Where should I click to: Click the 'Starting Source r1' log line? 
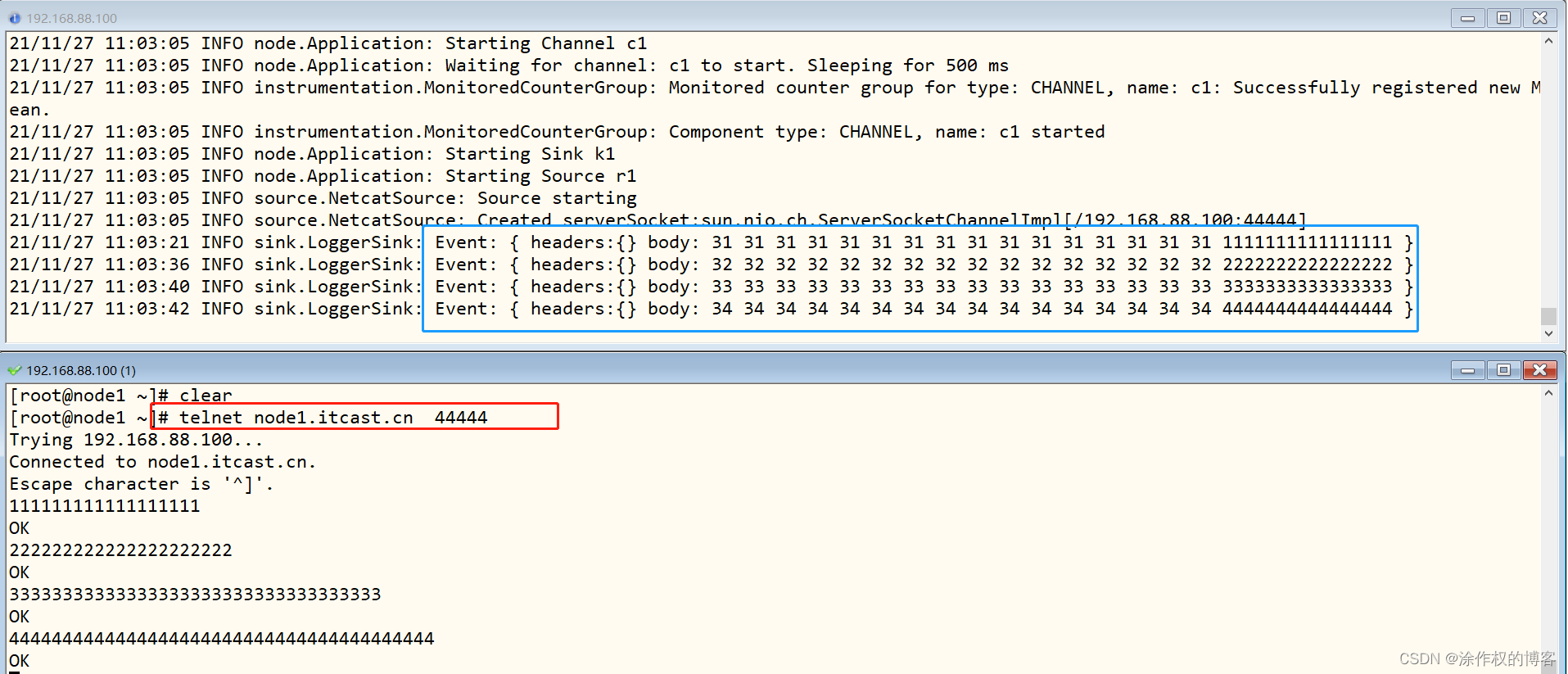click(323, 176)
